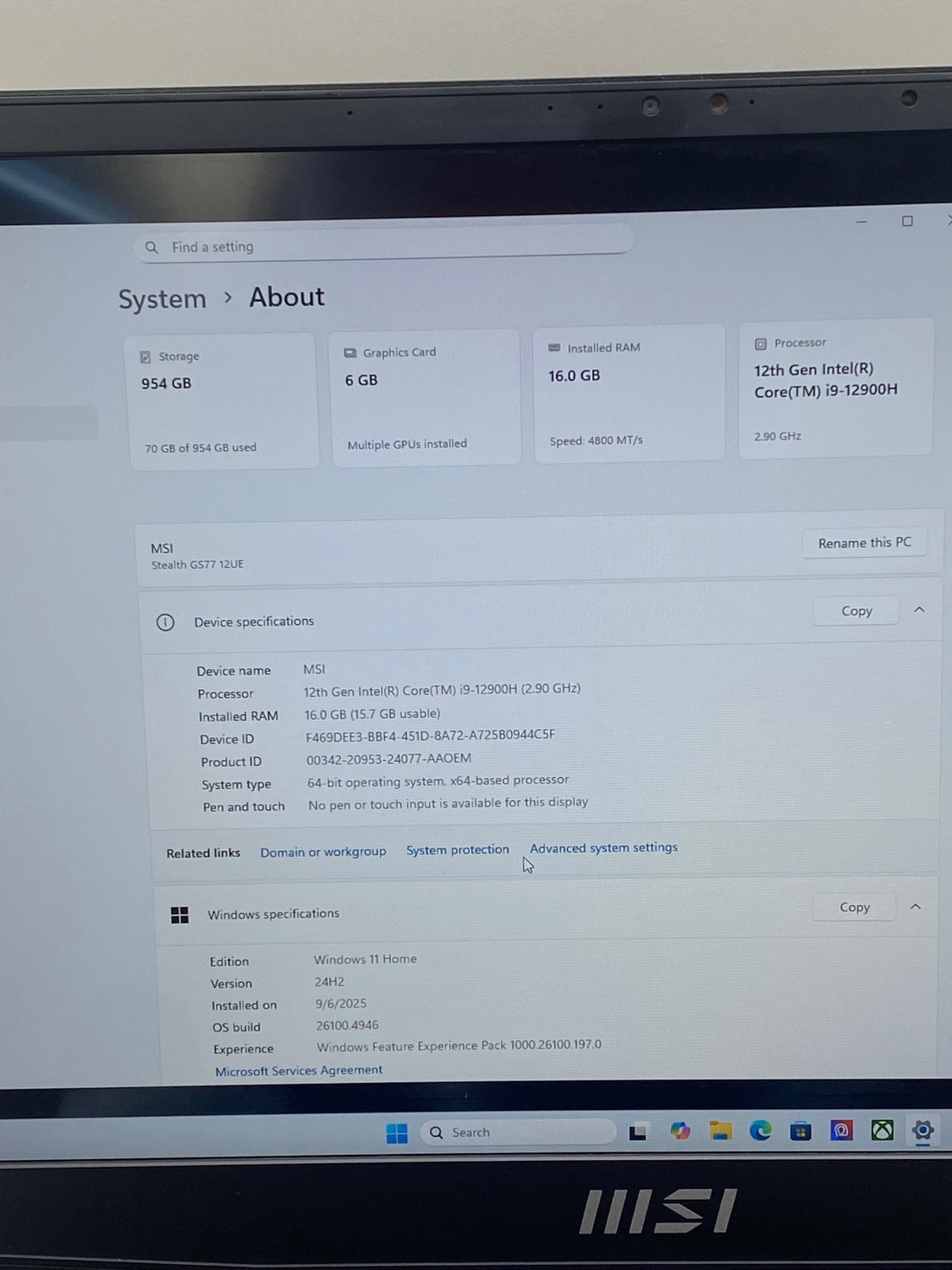The image size is (952, 1270).
Task: Click the OS build "26100.4946" value
Action: pos(348,1025)
